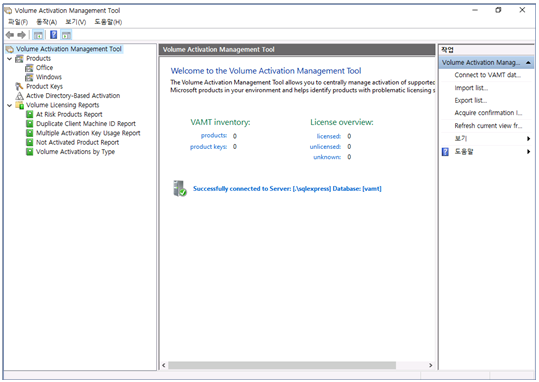The height and width of the screenshot is (382, 539).
Task: Click the Windows node icon
Action: [x=29, y=77]
